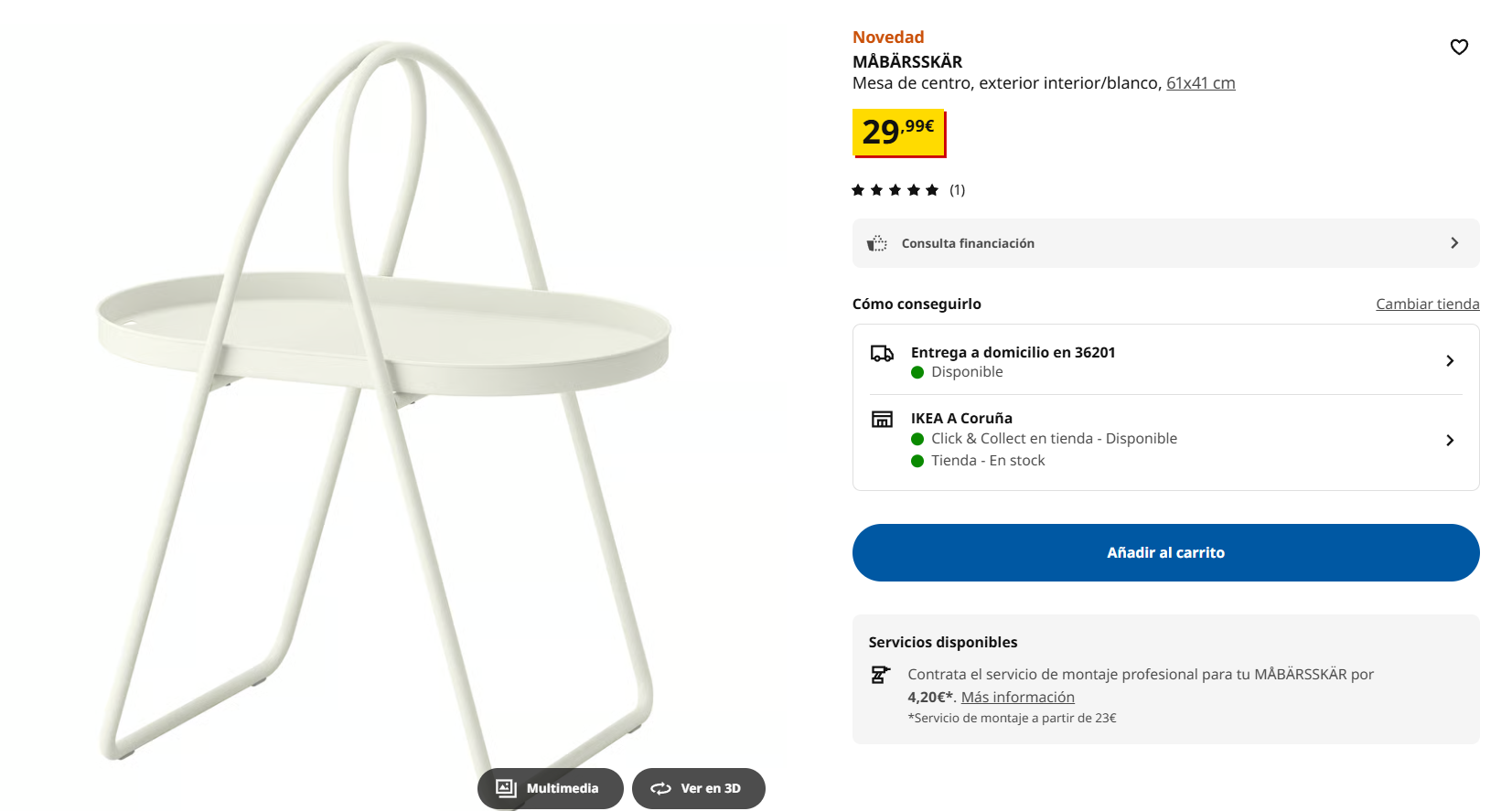Open the 61x41 cm size link

[x=1200, y=83]
